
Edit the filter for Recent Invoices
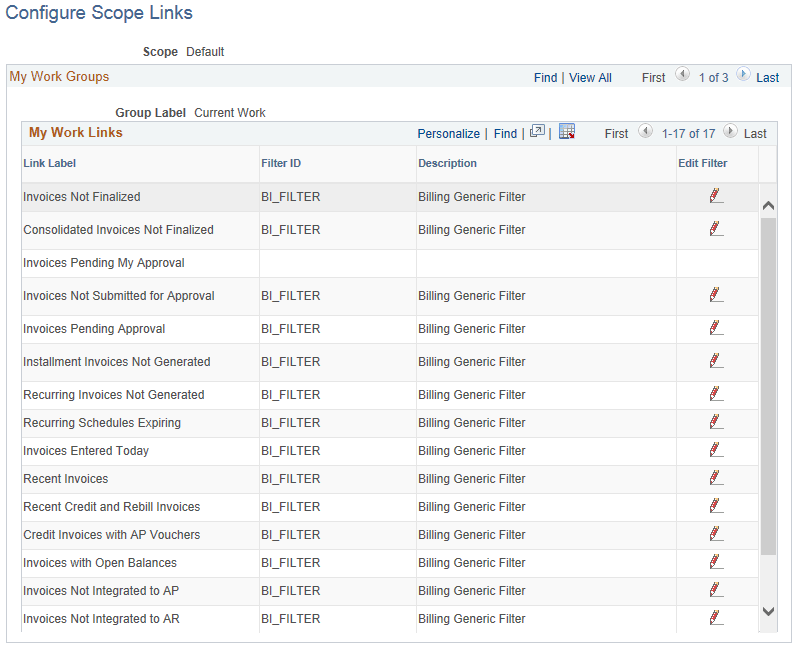coord(716,477)
